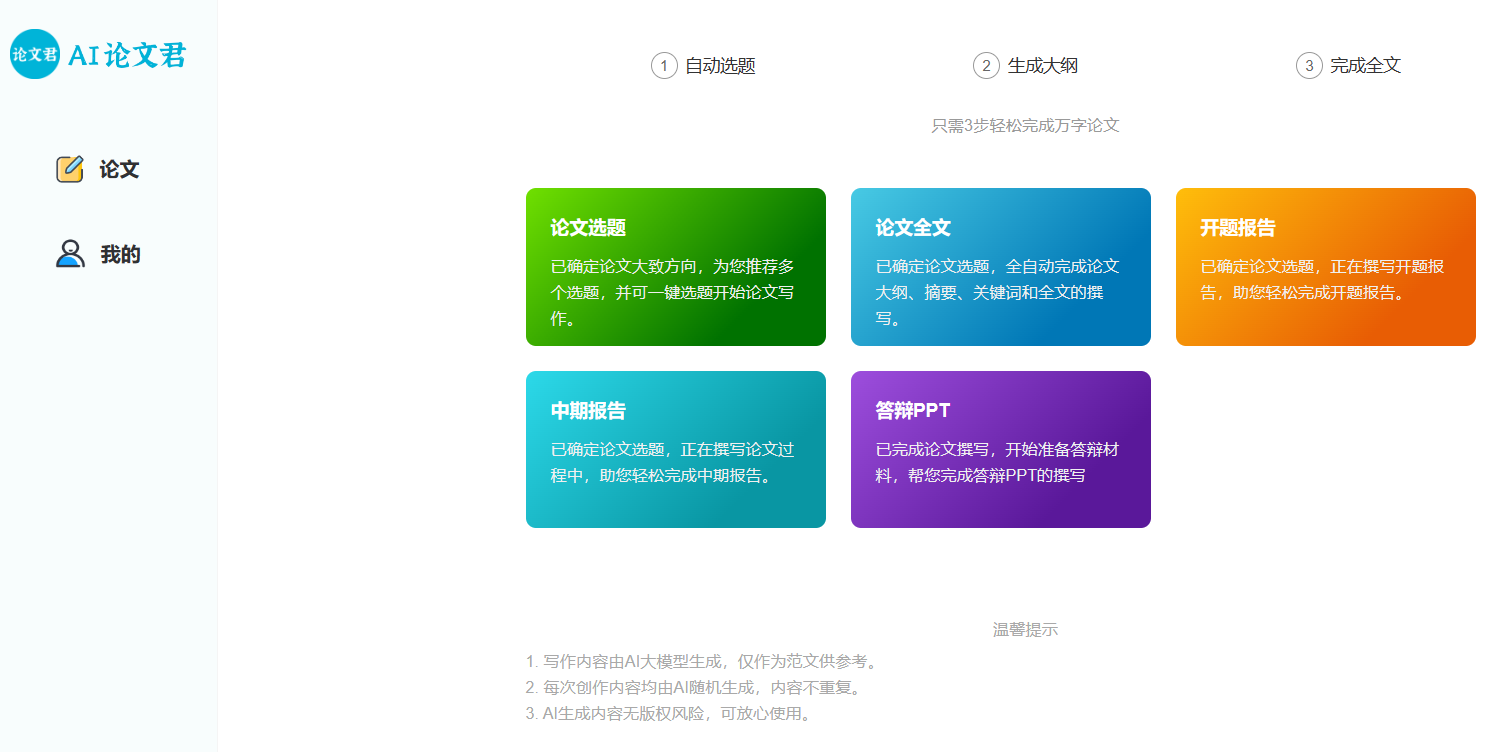Screen dimensions: 1509x752
Task: Click the pencil icon beside 论文
Action: coord(70,169)
